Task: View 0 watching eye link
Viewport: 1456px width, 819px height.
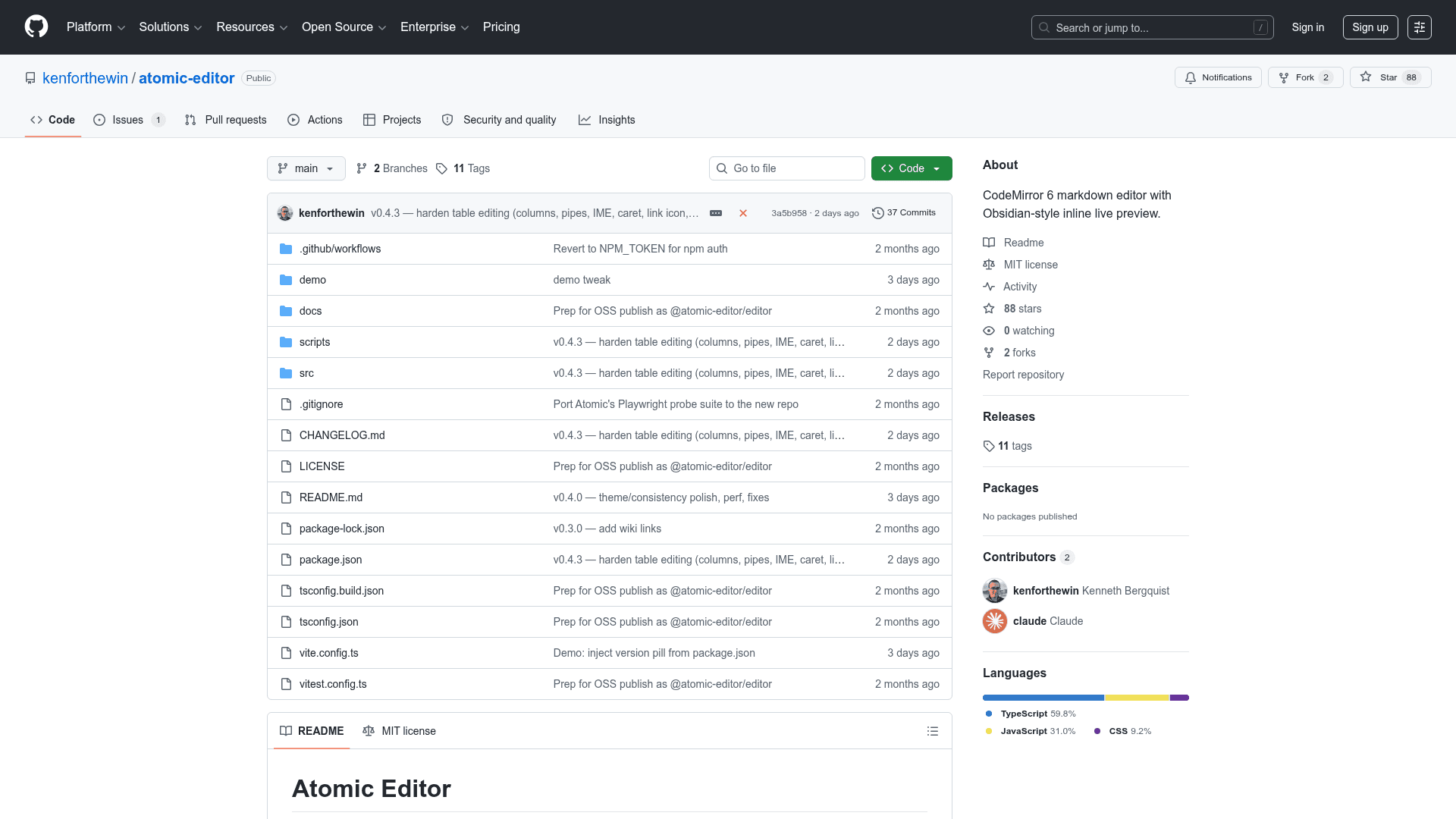Action: pyautogui.click(x=1018, y=331)
